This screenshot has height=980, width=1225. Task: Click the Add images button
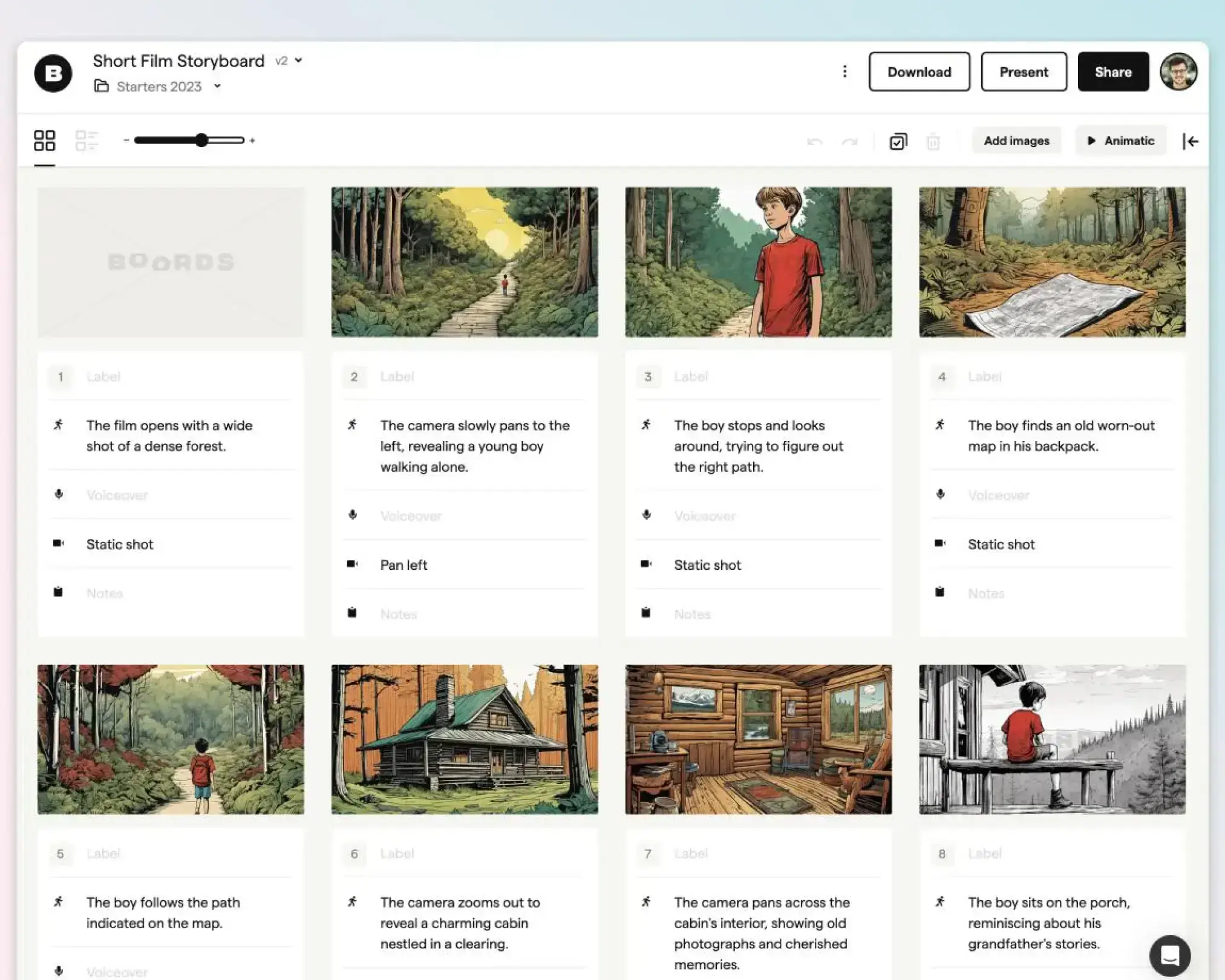coord(1016,141)
